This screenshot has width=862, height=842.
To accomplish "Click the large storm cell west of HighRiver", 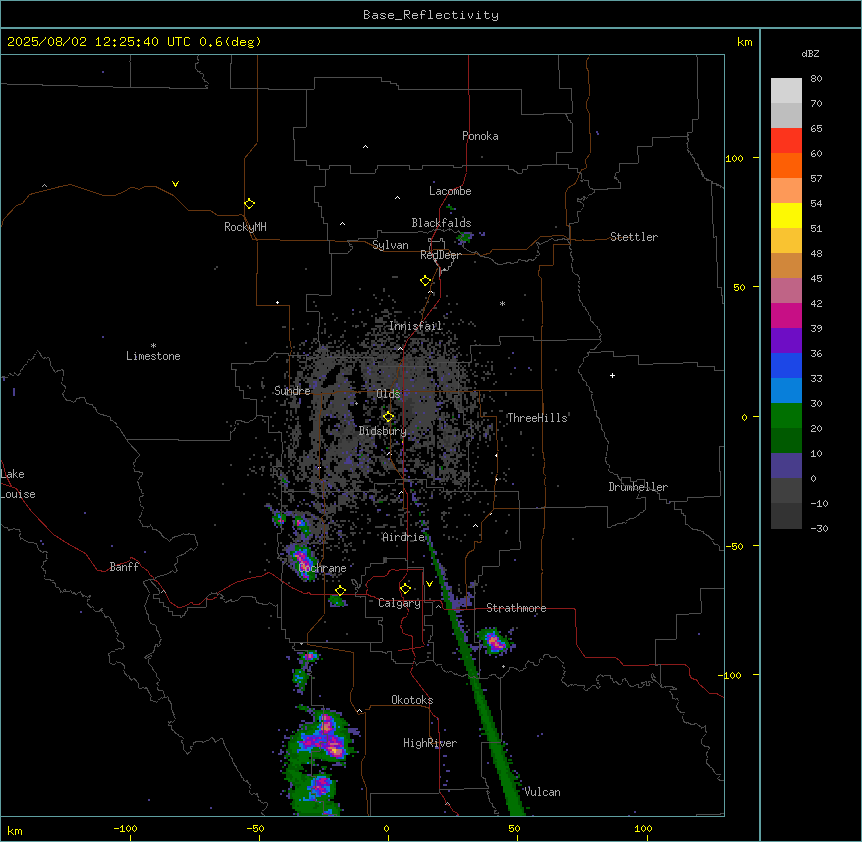I will coord(322,736).
